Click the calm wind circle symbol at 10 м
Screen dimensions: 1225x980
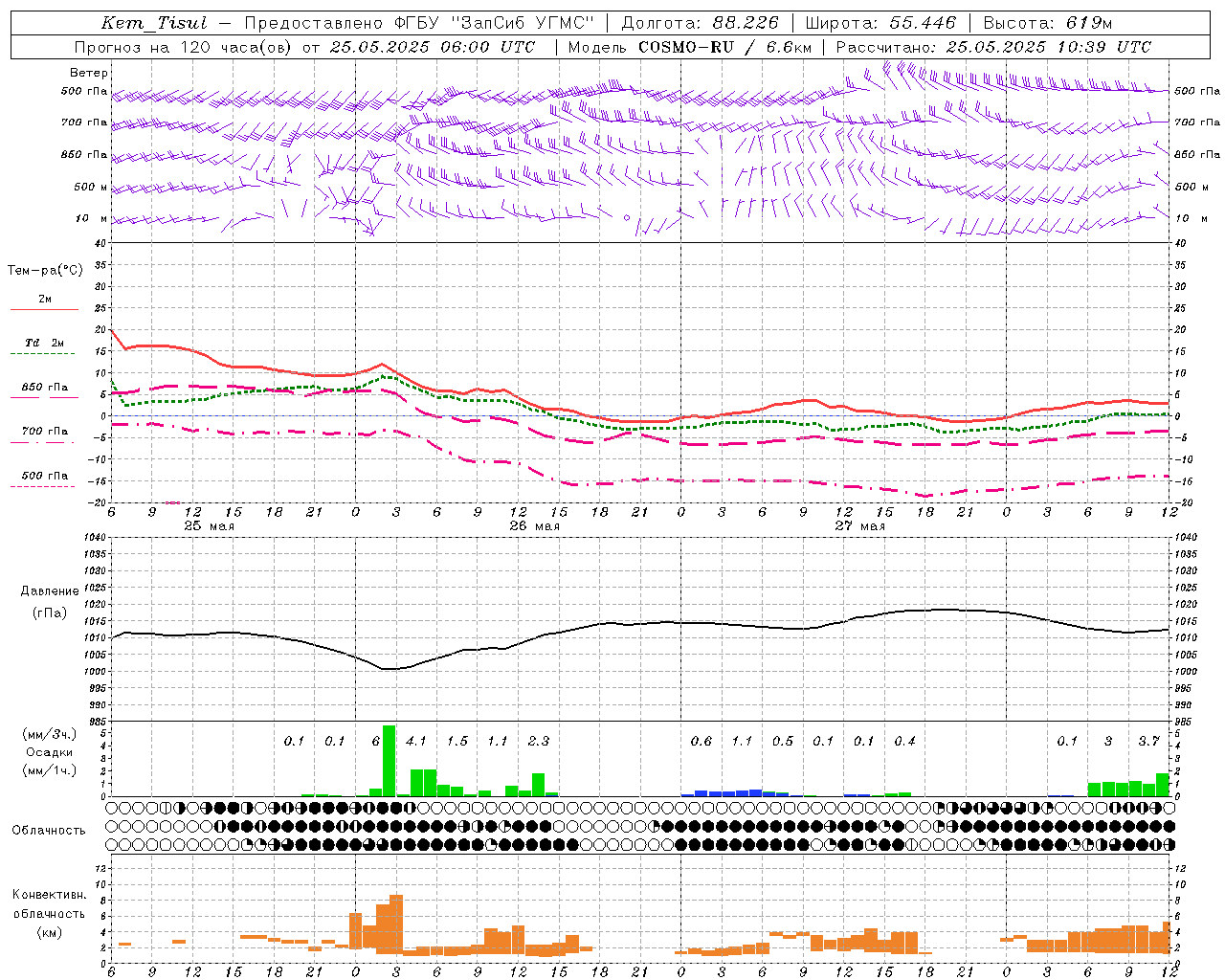pos(627,218)
